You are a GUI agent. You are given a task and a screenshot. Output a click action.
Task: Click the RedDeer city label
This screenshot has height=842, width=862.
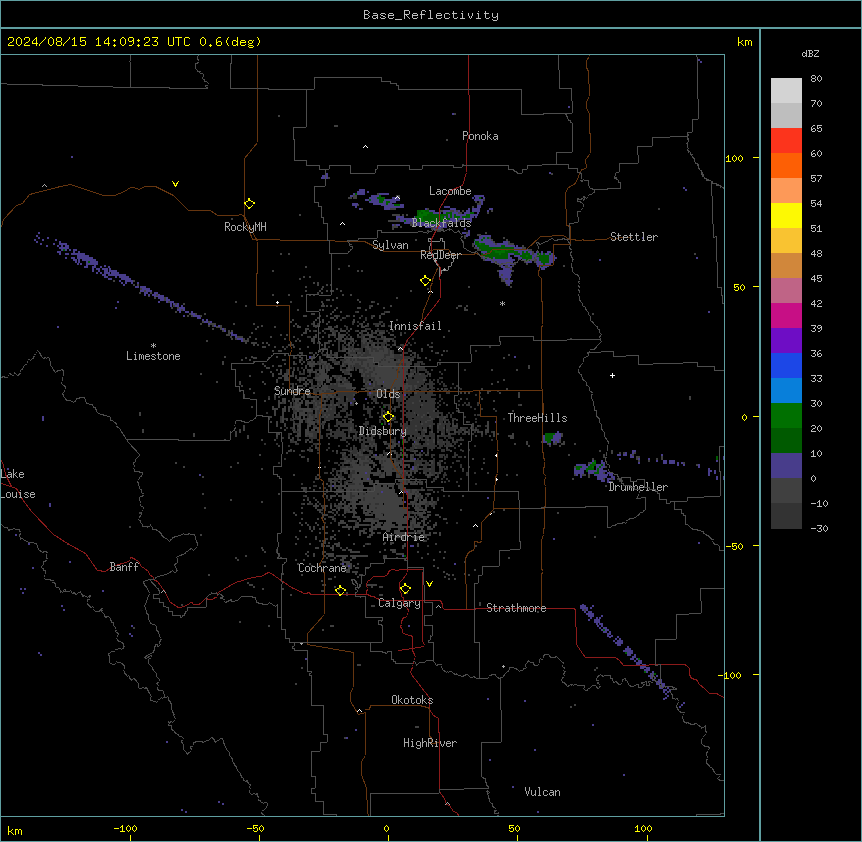pos(440,255)
